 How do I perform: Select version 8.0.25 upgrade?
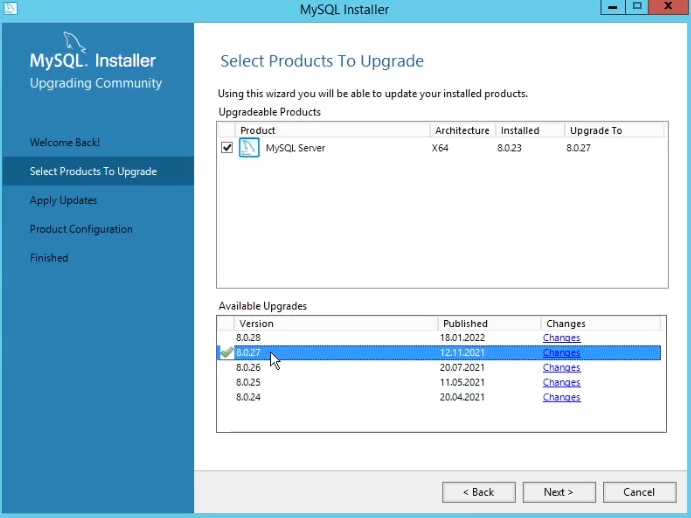pyautogui.click(x=248, y=382)
